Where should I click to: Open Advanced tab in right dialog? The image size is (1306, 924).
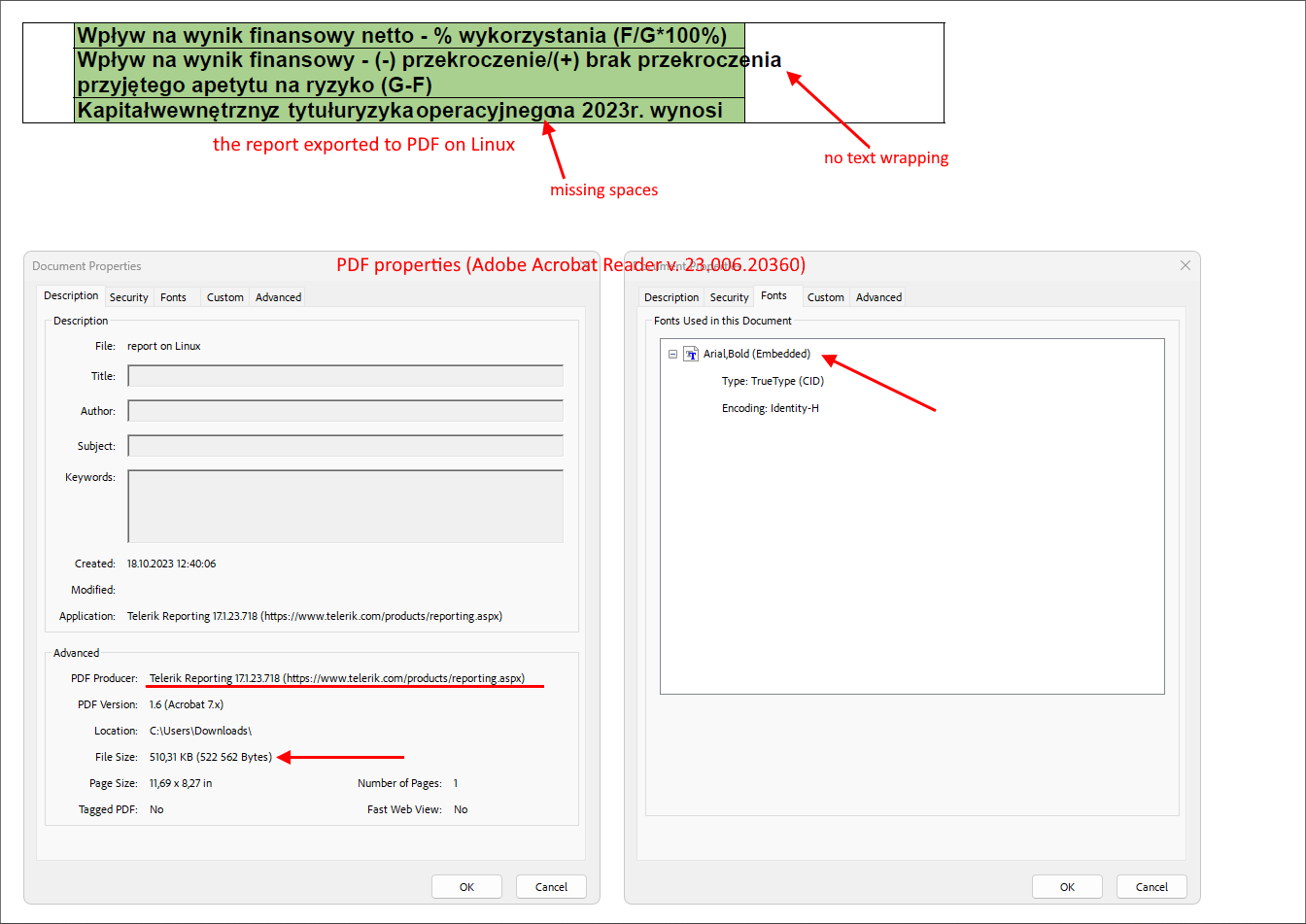pos(878,297)
